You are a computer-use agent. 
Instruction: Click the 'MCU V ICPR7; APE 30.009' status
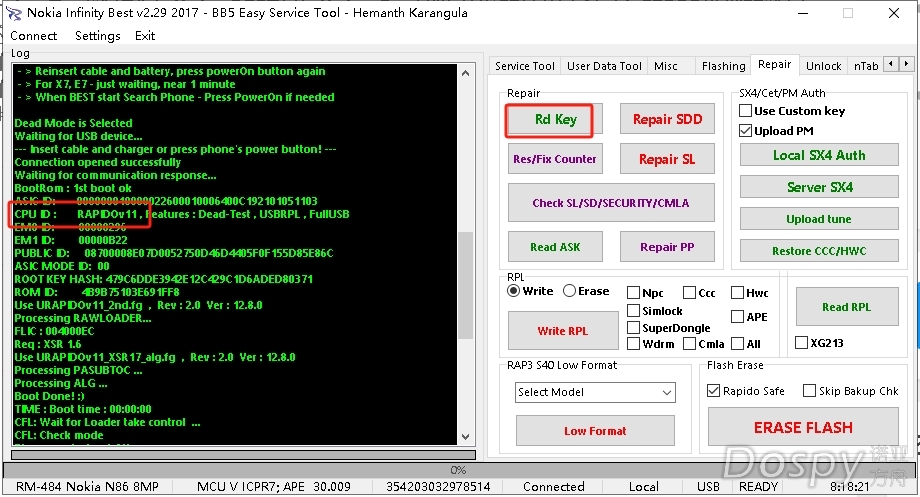[x=274, y=486]
